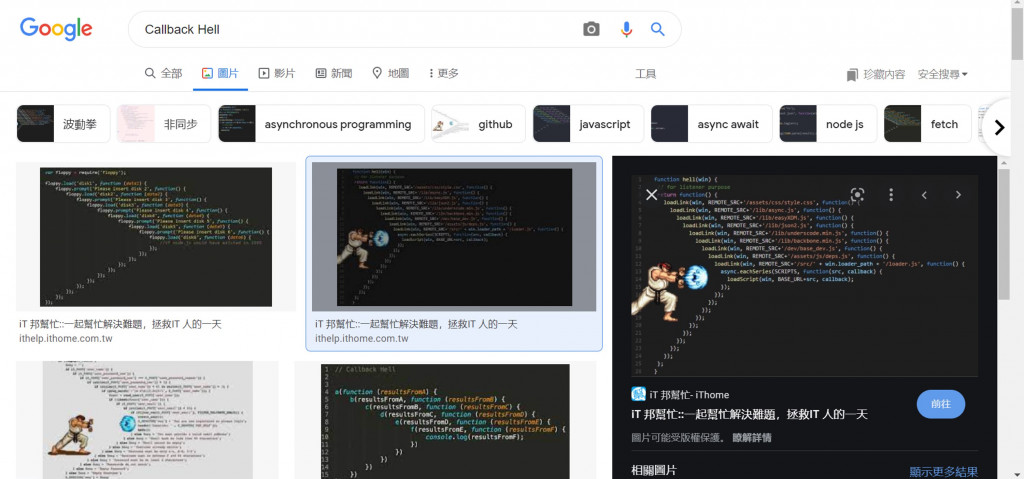Open the '// Callback Hell' code thumbnail
1024x479 pixels.
click(445, 421)
